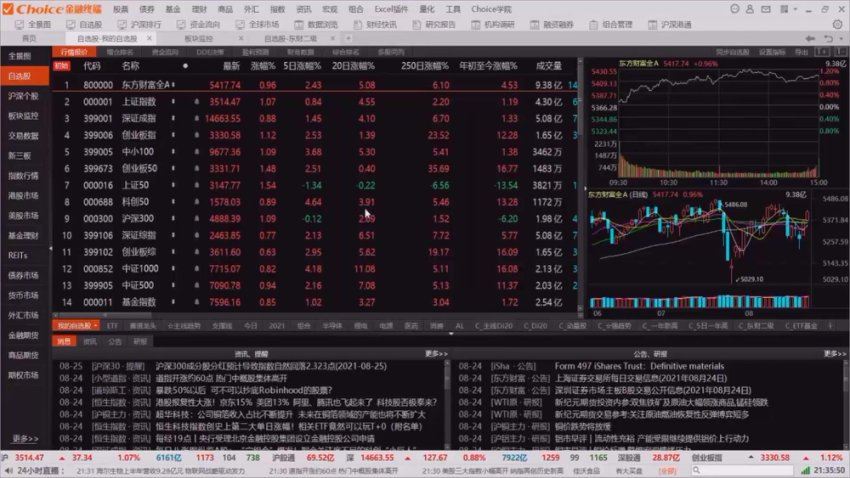Sort by the 涨幅% column header
Image resolution: width=850 pixels, height=478 pixels.
click(x=263, y=66)
